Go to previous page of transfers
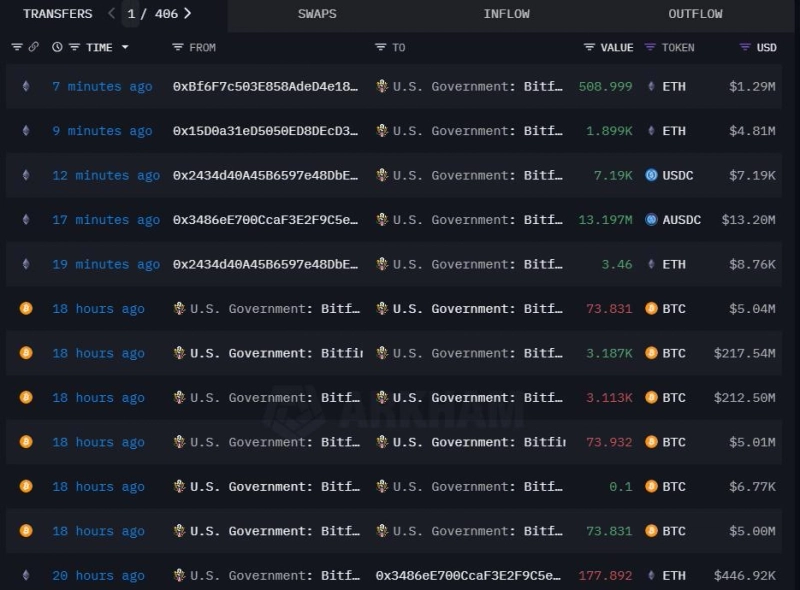The height and width of the screenshot is (590, 800). [112, 14]
